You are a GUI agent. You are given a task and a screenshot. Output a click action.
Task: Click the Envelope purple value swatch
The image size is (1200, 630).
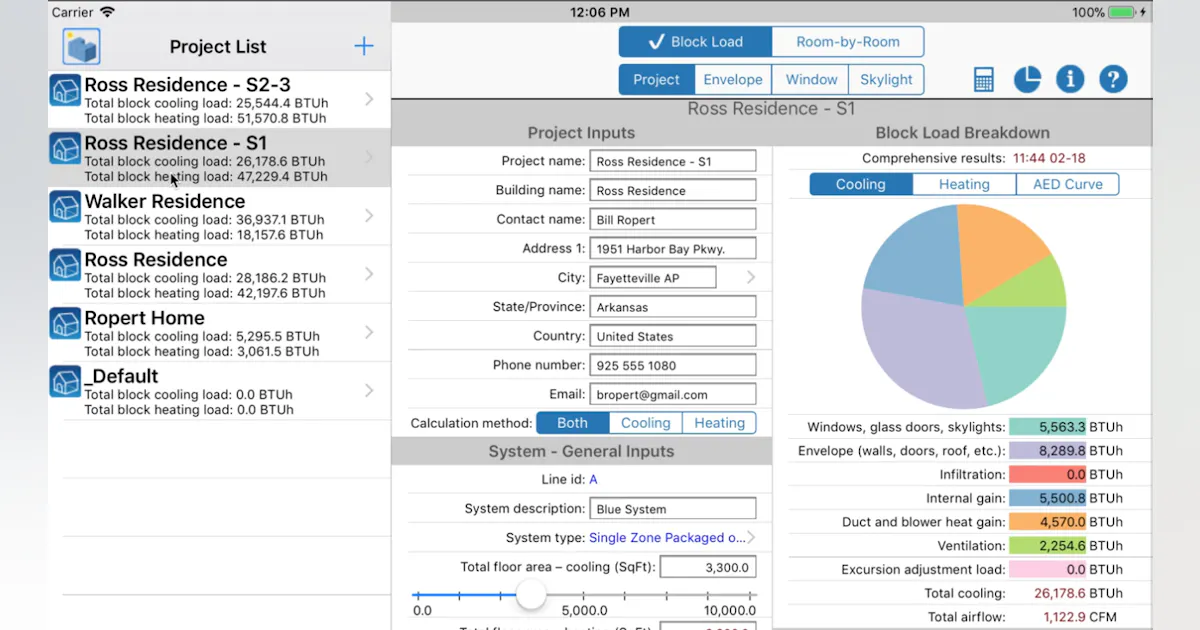(x=1047, y=451)
